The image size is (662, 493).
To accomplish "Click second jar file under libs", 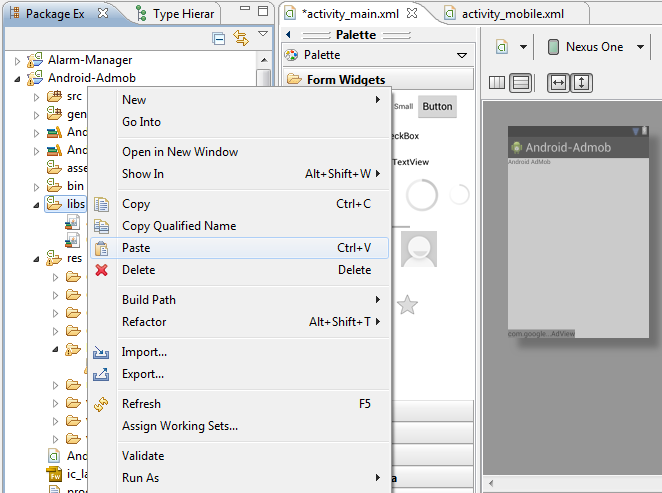I will tap(73, 240).
